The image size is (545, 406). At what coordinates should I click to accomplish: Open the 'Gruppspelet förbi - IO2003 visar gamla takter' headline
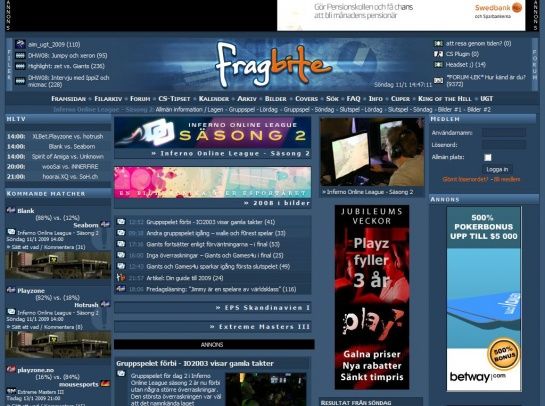tap(195, 363)
